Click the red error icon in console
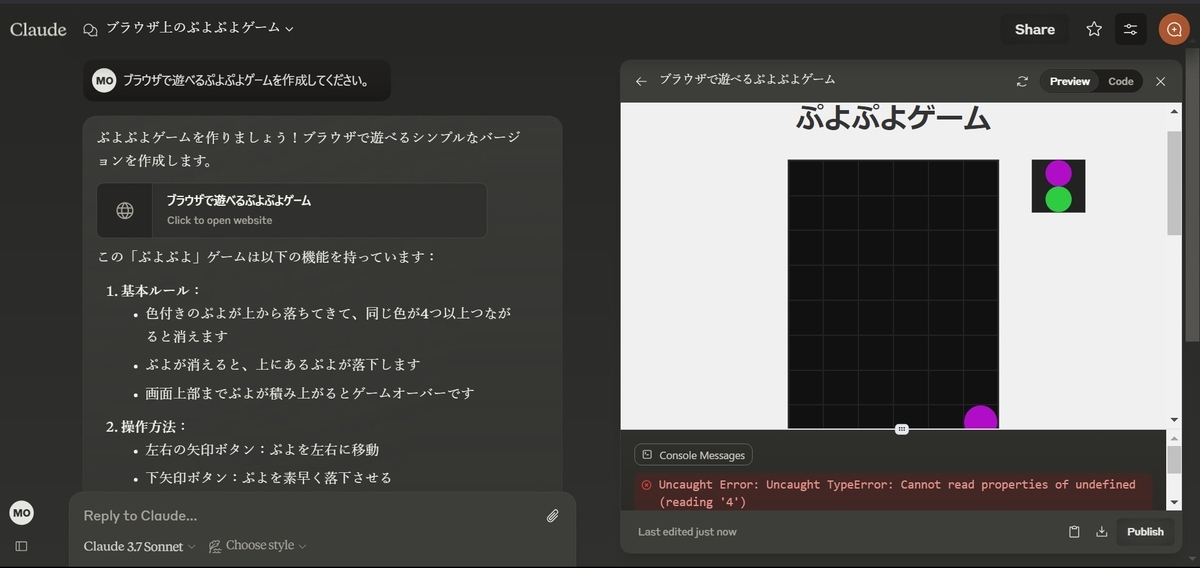 tap(646, 484)
